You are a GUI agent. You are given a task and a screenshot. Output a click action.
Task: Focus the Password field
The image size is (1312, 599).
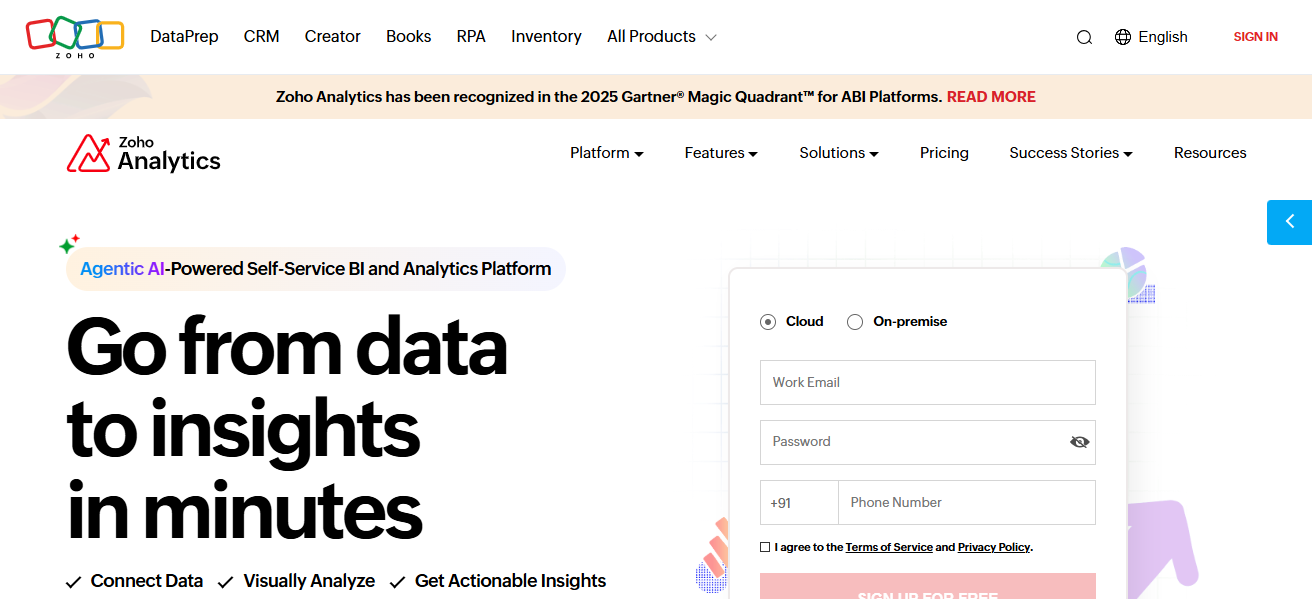point(928,442)
